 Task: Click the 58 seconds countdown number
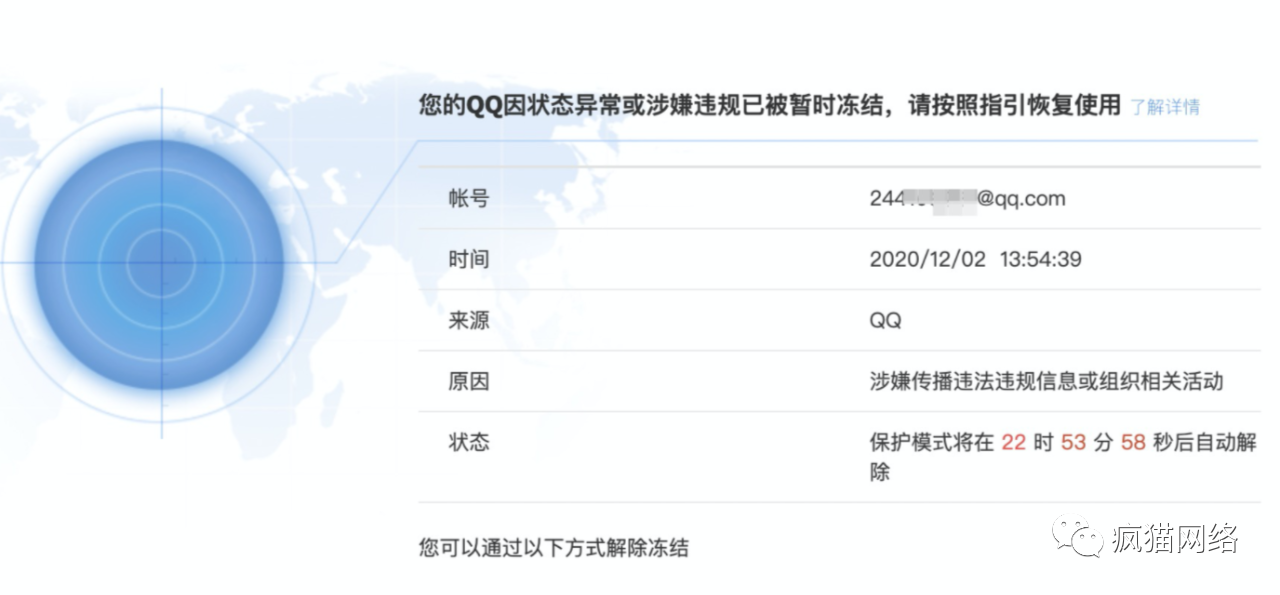[x=1133, y=442]
